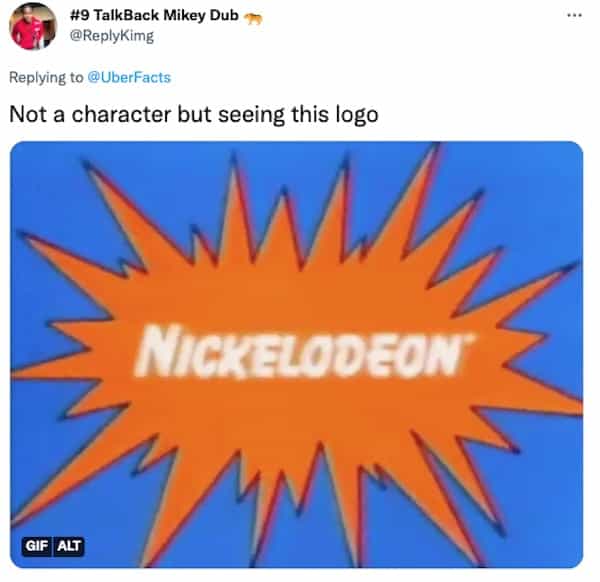Viewport: 600px width, 582px height.
Task: Click the word "character" in the tweet
Action: point(121,114)
